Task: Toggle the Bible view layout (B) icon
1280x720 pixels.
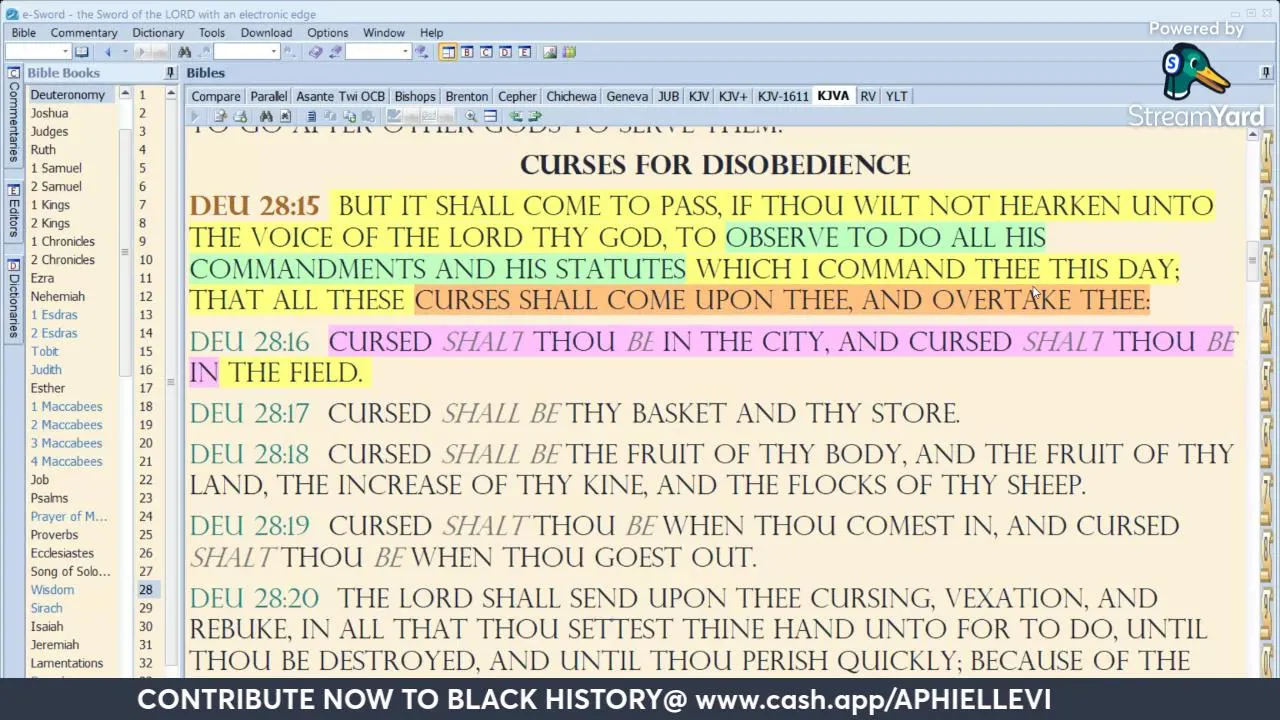Action: (467, 52)
